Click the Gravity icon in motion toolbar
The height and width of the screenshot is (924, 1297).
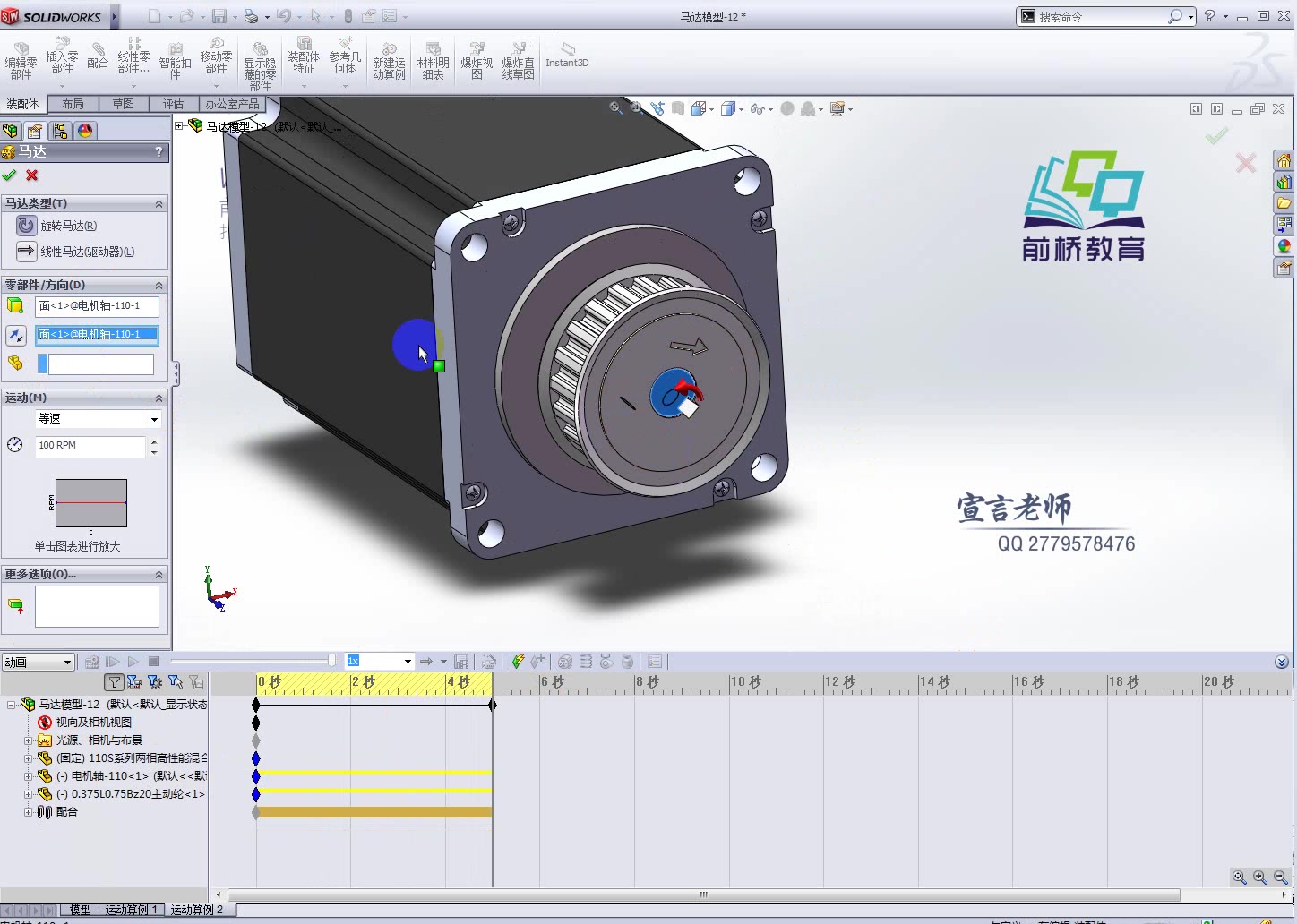tap(628, 662)
